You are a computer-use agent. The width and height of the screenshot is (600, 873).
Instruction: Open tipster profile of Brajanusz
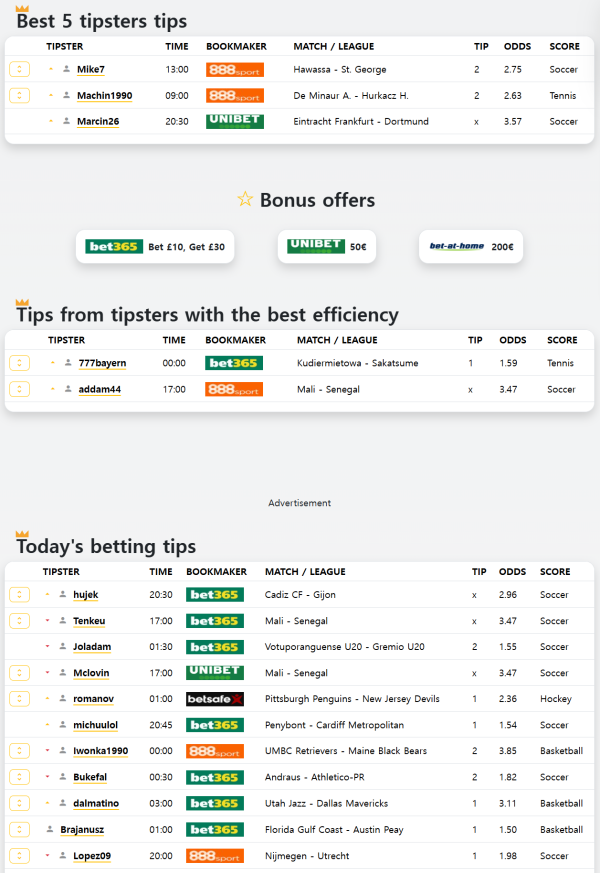click(82, 830)
